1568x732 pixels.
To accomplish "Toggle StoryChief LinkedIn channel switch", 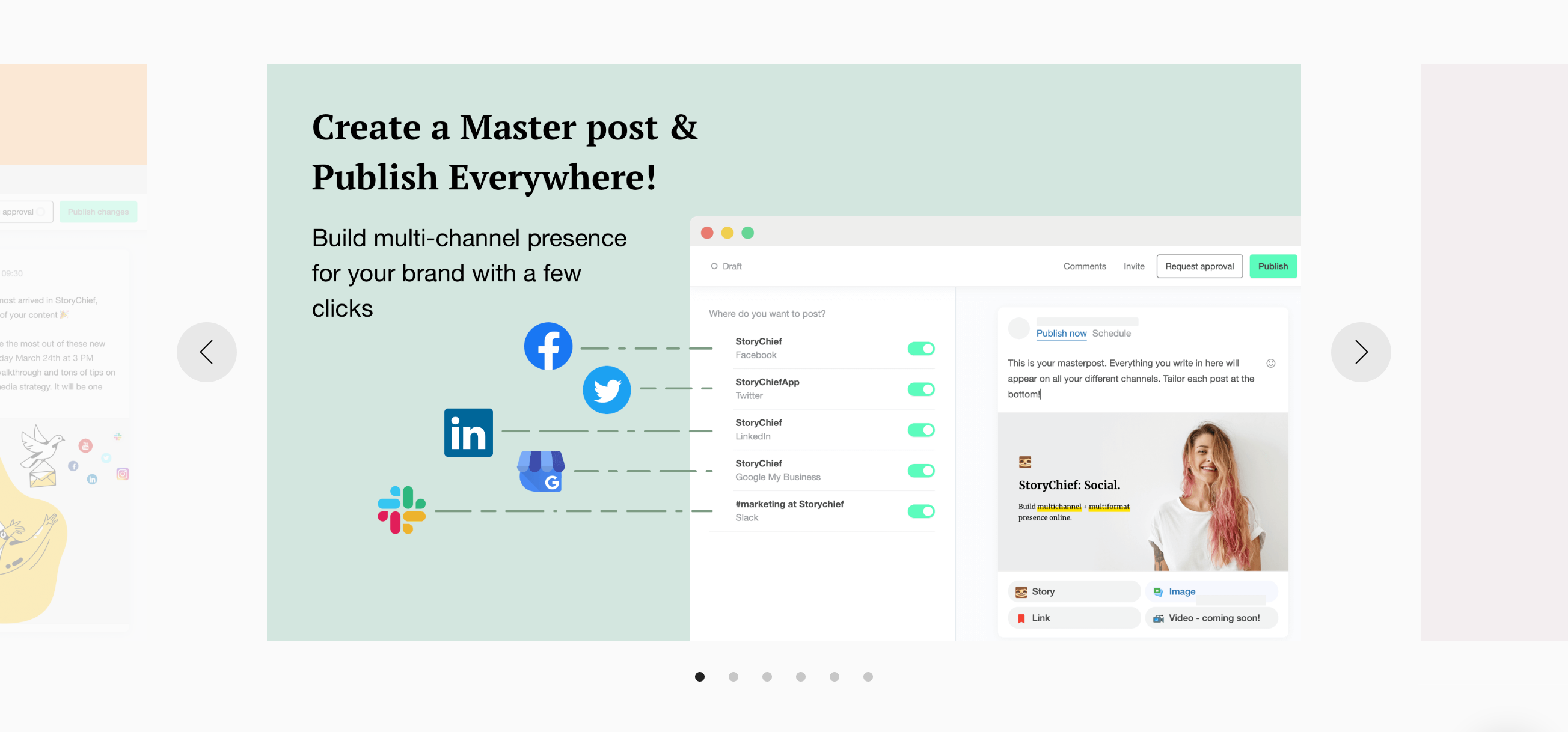I will click(920, 430).
